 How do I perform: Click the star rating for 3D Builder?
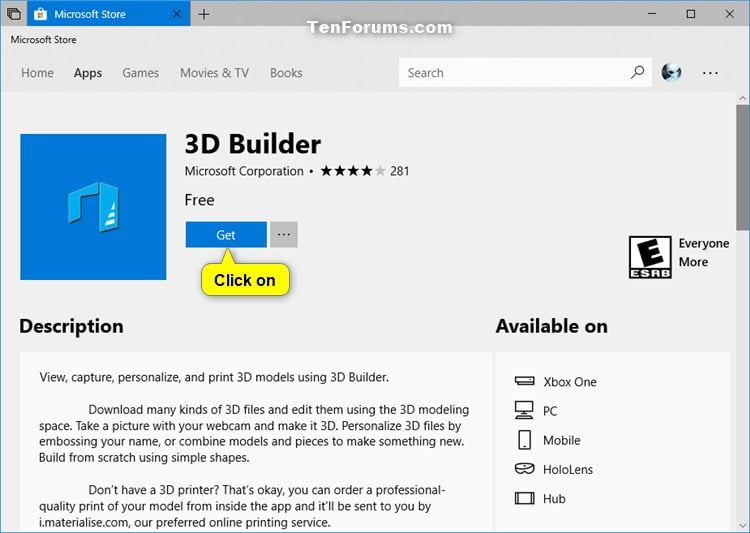pyautogui.click(x=353, y=171)
